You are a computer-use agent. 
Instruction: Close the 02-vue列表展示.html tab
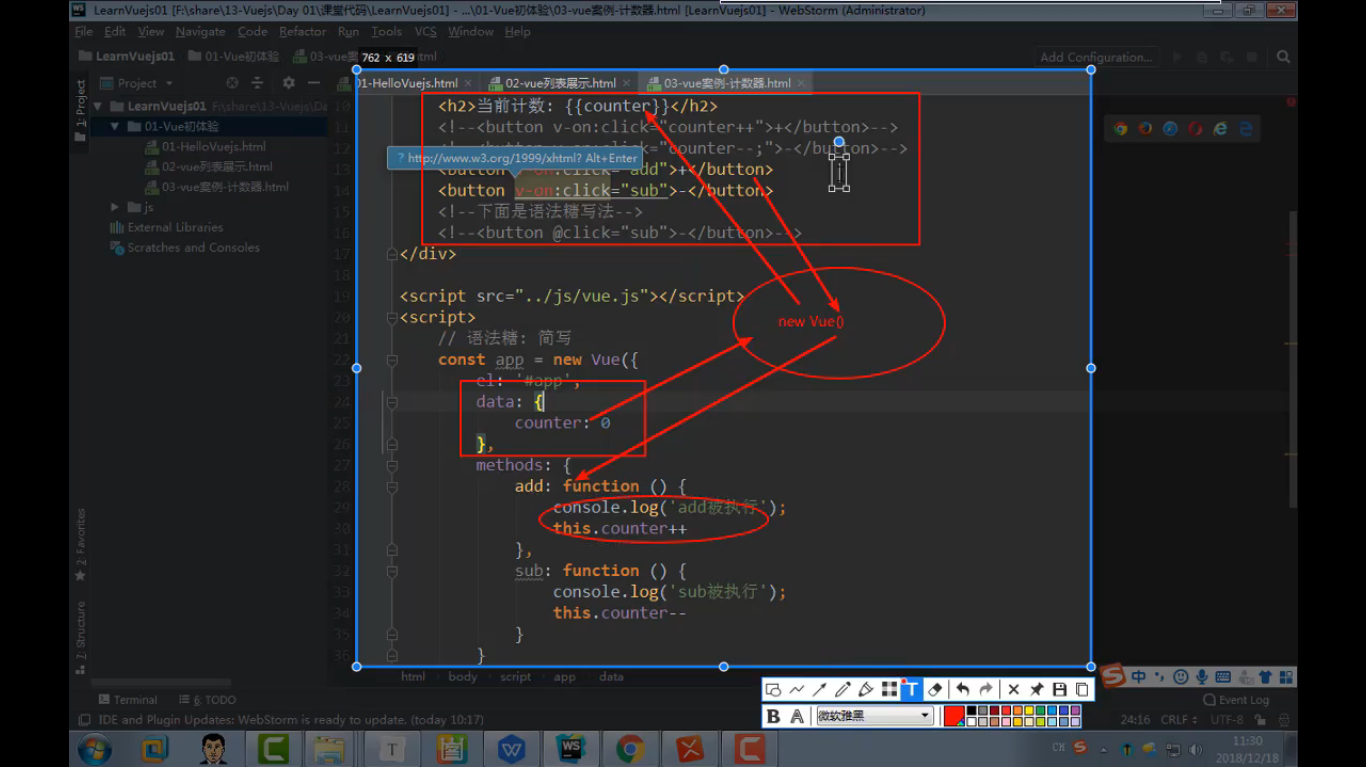[628, 83]
